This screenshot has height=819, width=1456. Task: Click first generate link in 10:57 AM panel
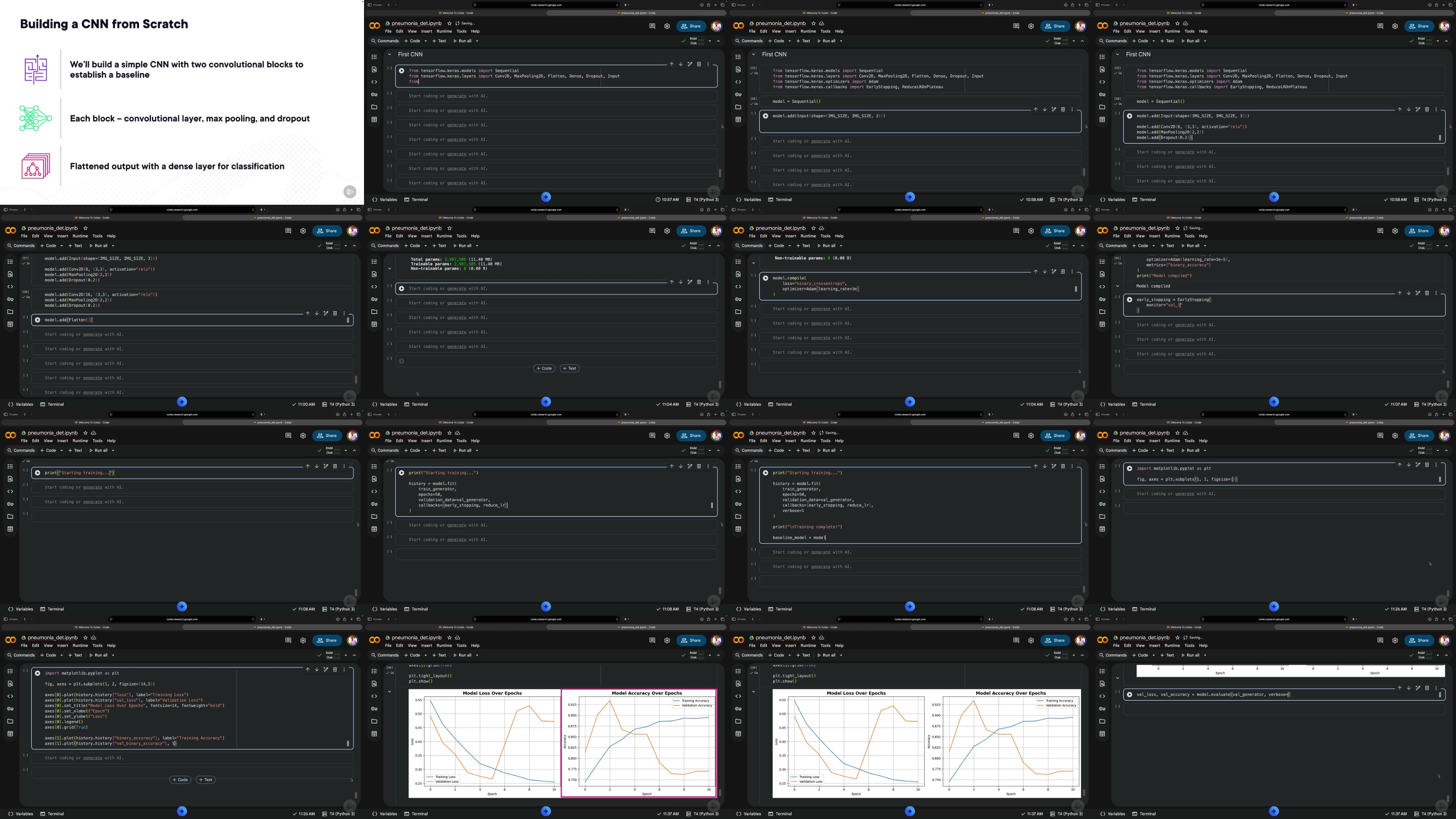457,96
